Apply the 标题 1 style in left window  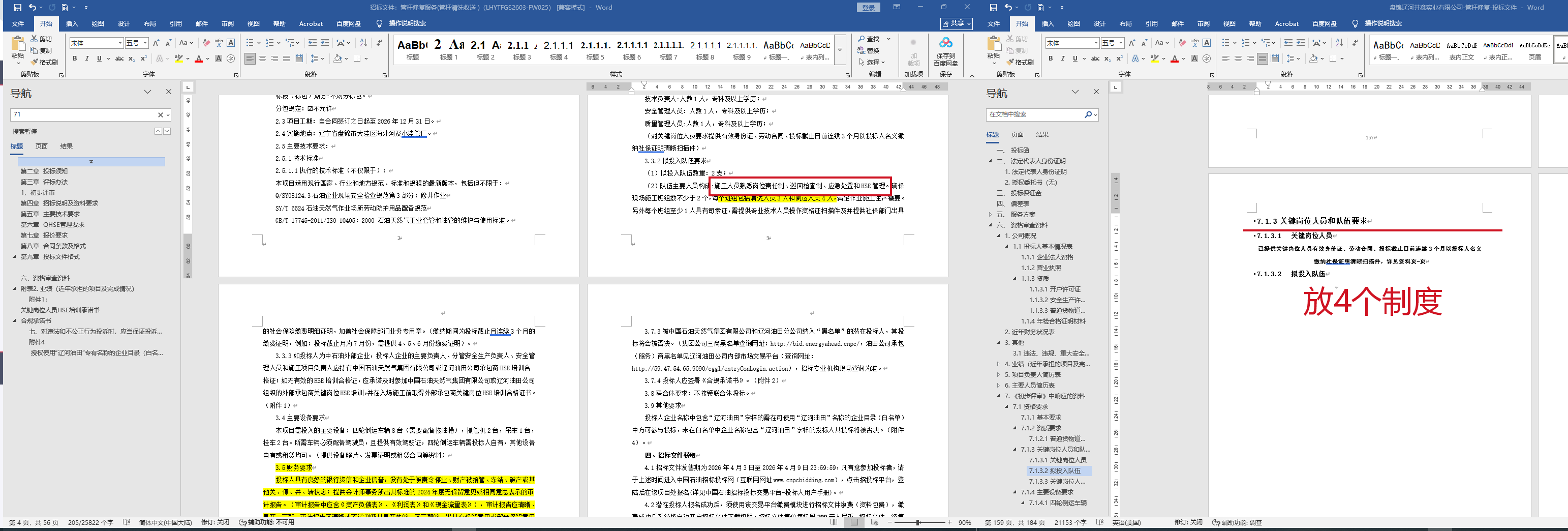[449, 49]
